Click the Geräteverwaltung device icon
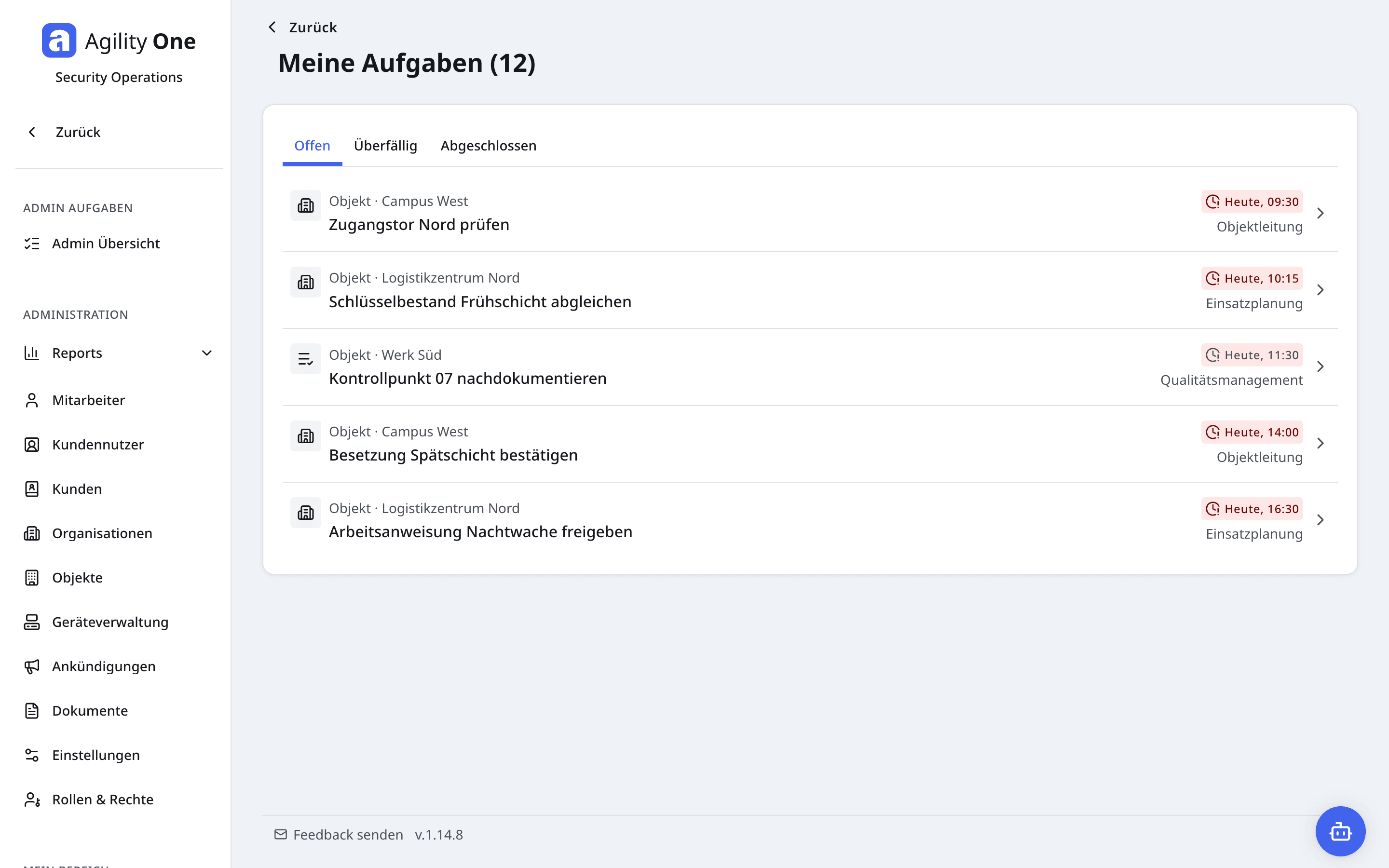This screenshot has width=1389, height=868. pos(31,622)
